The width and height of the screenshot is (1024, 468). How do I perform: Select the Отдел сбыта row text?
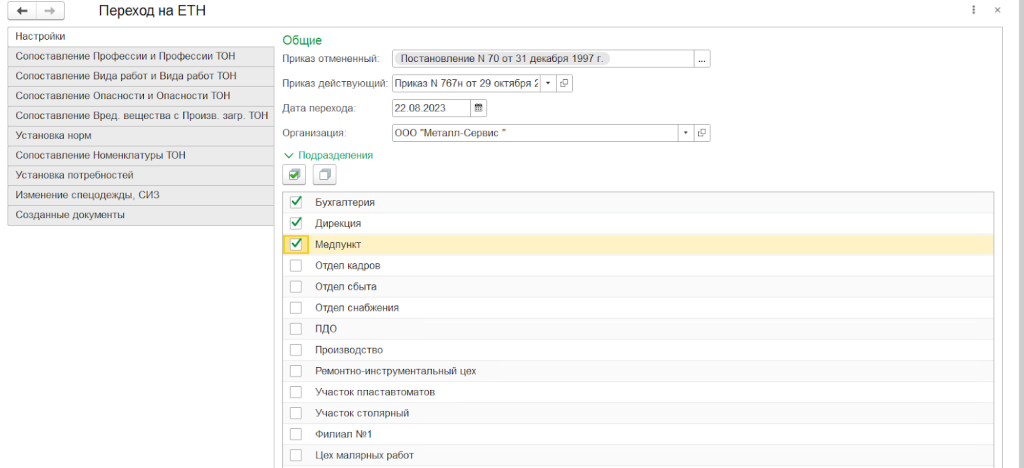click(345, 287)
